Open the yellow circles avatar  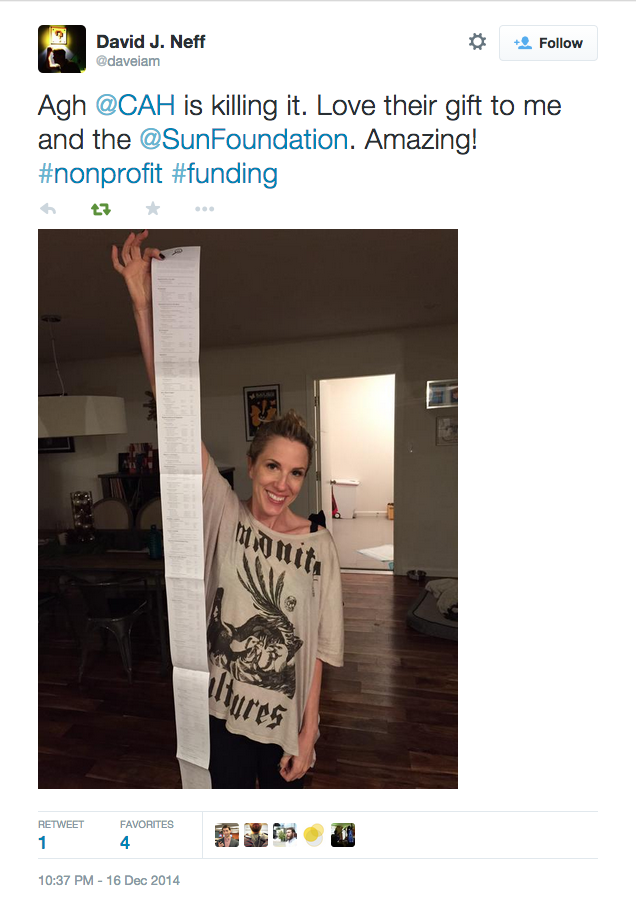tap(314, 835)
